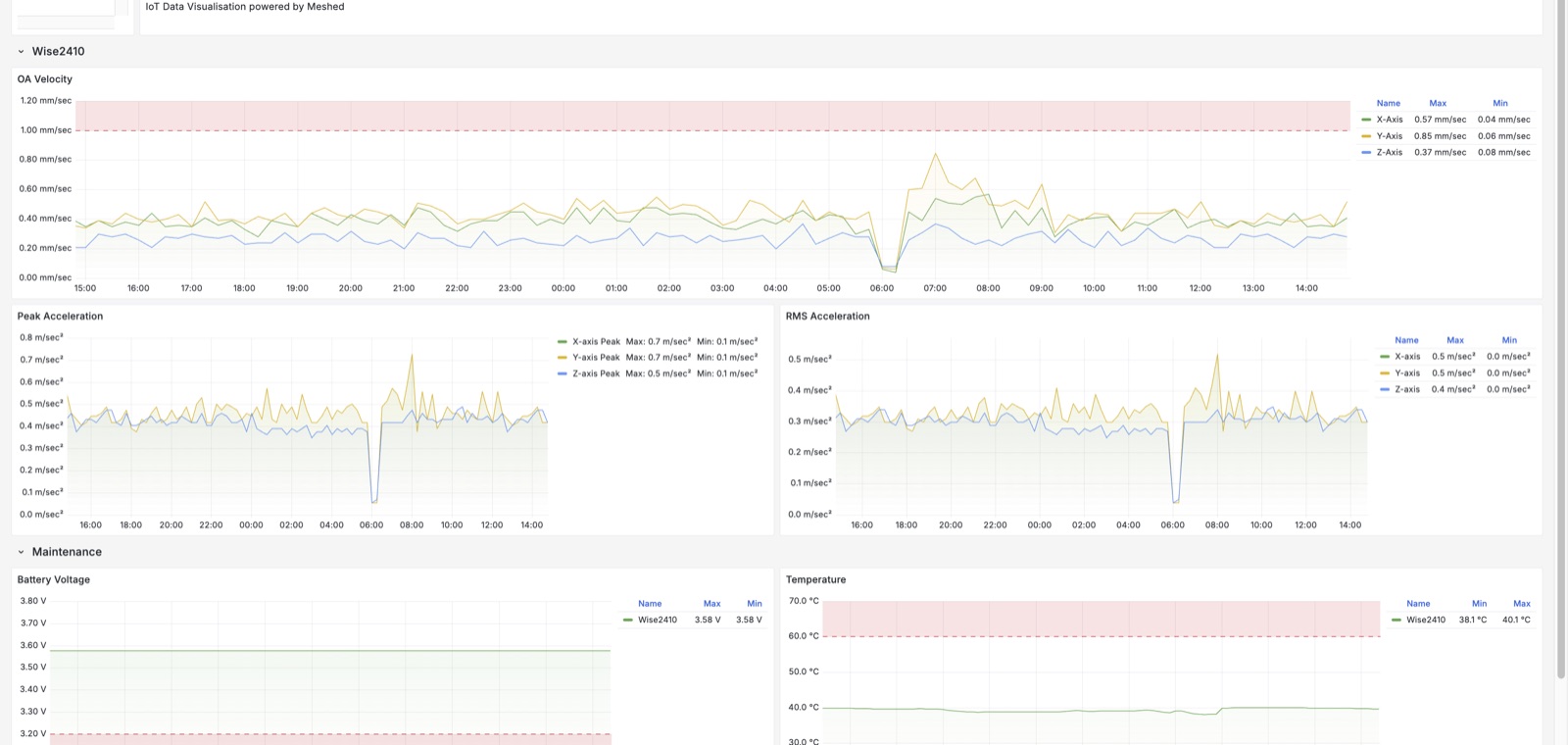Toggle Z-axis series in RMS Acceleration legend
This screenshot has width=1568, height=745.
point(1407,390)
